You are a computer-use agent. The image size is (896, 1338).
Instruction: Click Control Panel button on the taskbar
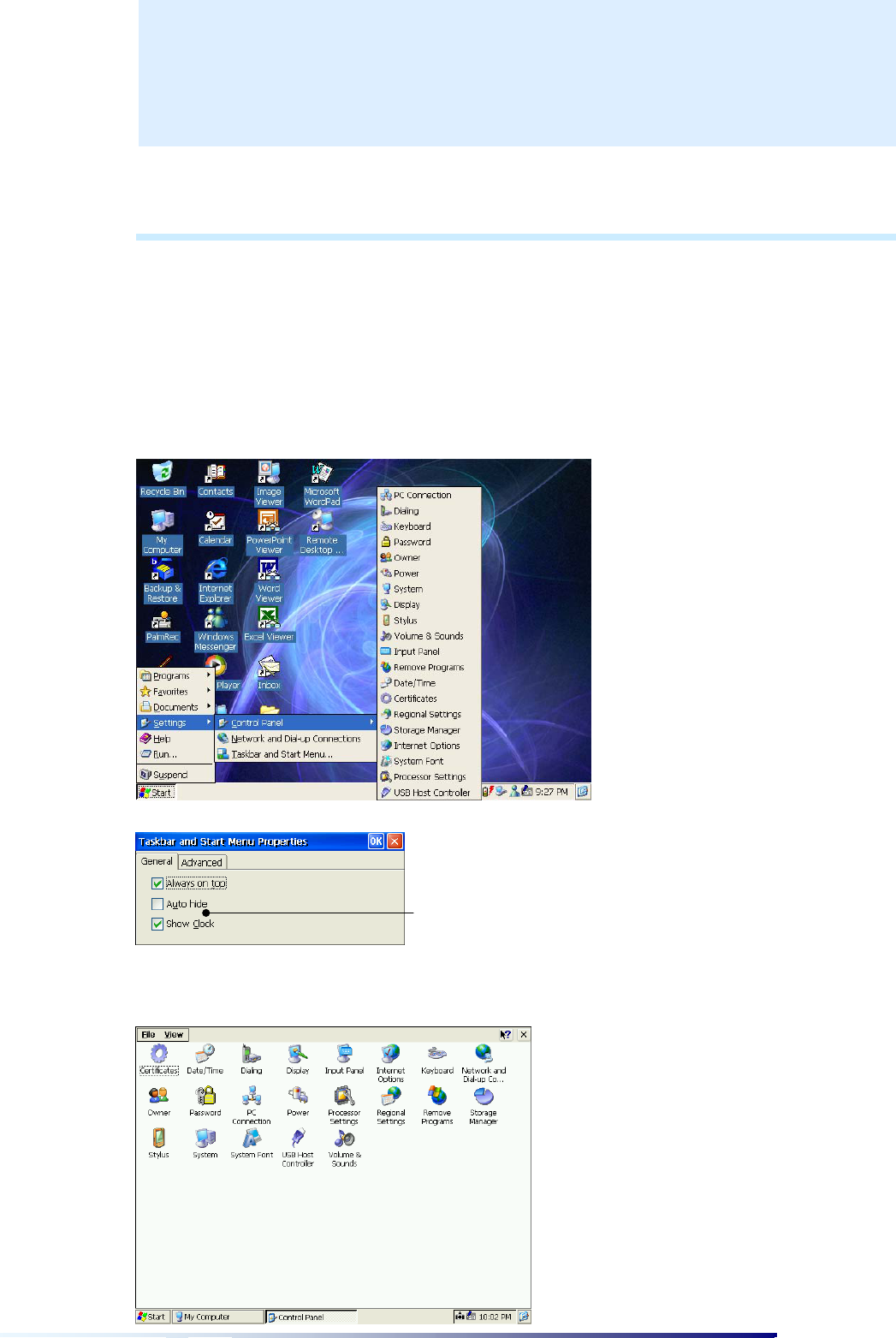coord(311,1317)
